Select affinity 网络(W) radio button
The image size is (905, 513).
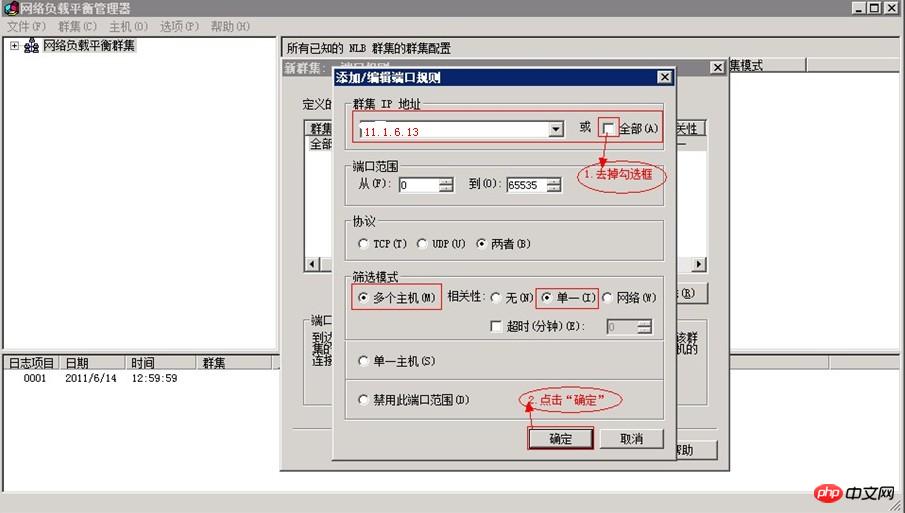click(607, 298)
